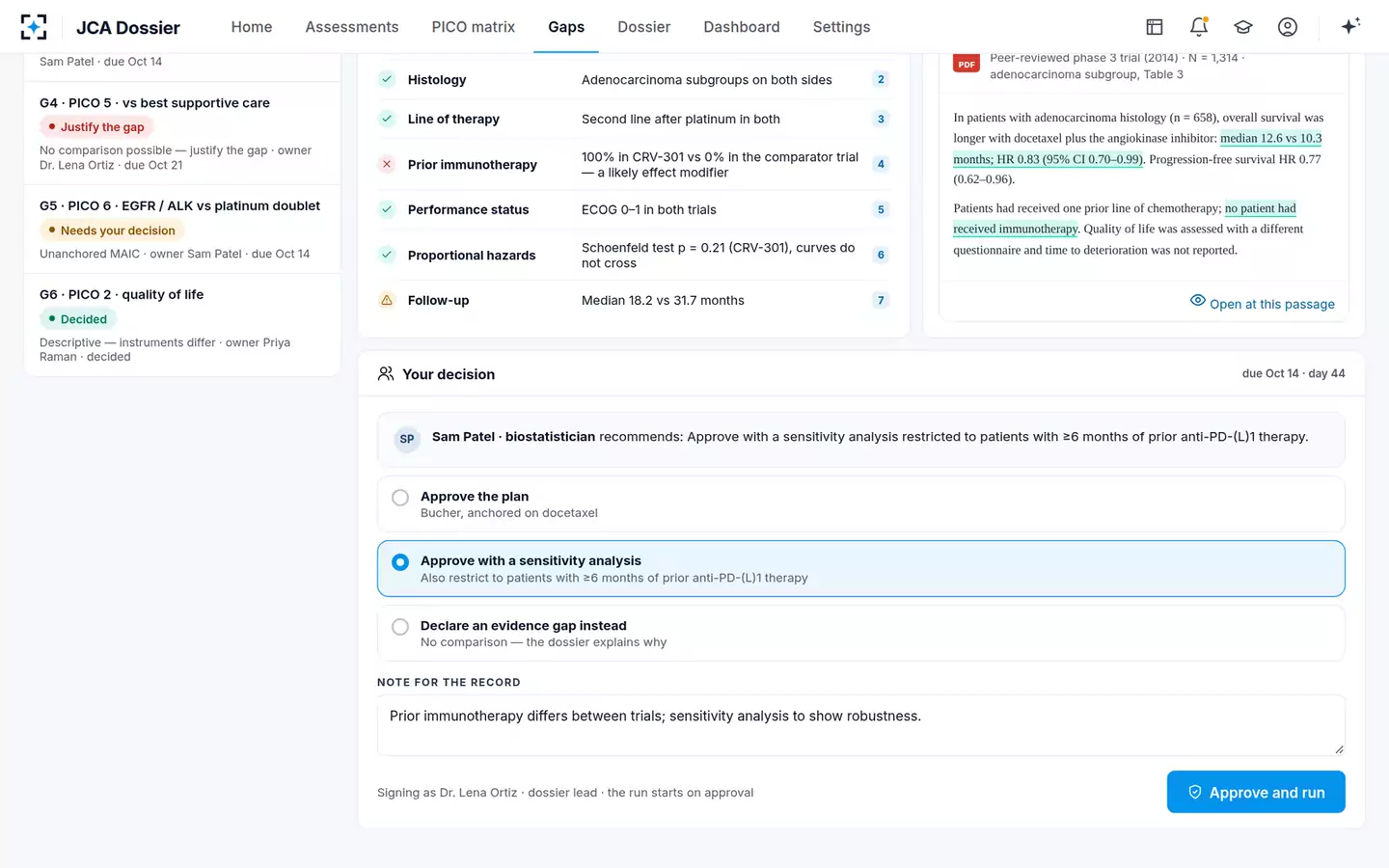Open gap G5 PICO 6 EGFR / ALK card
Screen dimensions: 1389x868
182,230
